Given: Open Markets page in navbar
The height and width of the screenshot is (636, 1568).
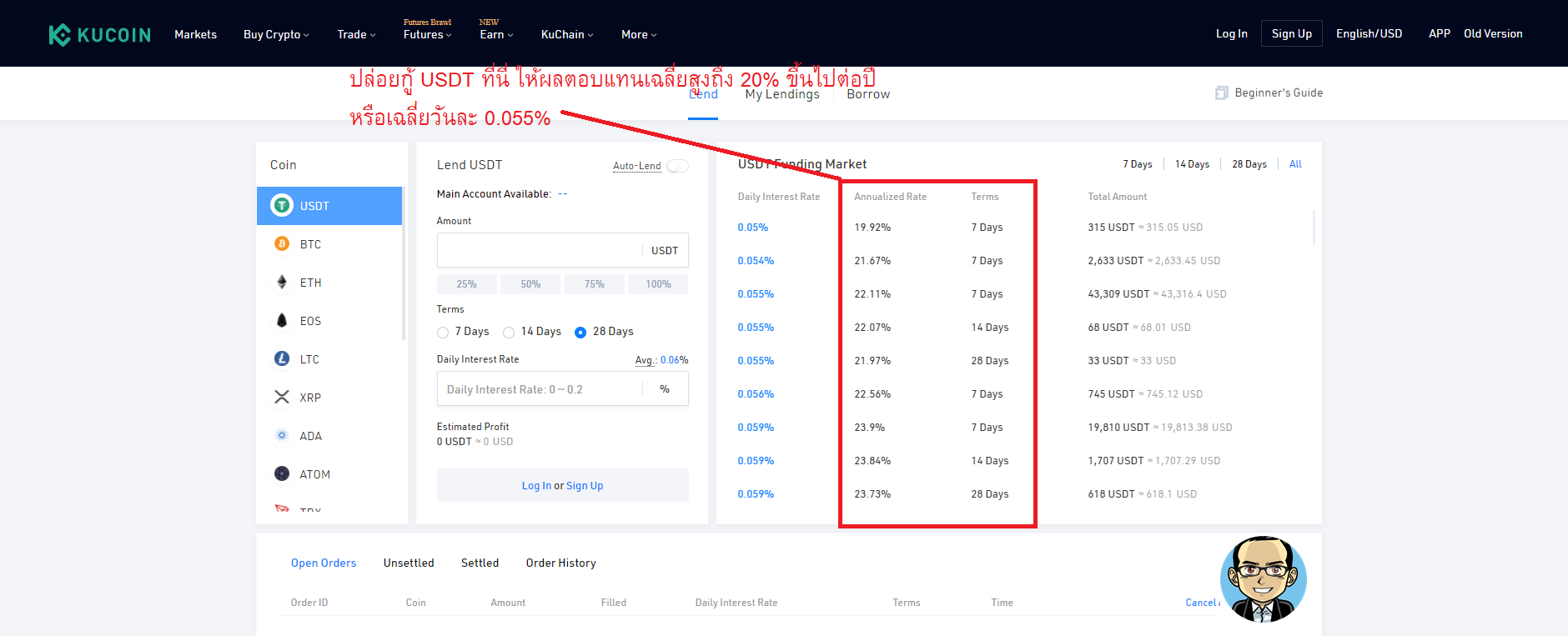Looking at the screenshot, I should (x=195, y=34).
